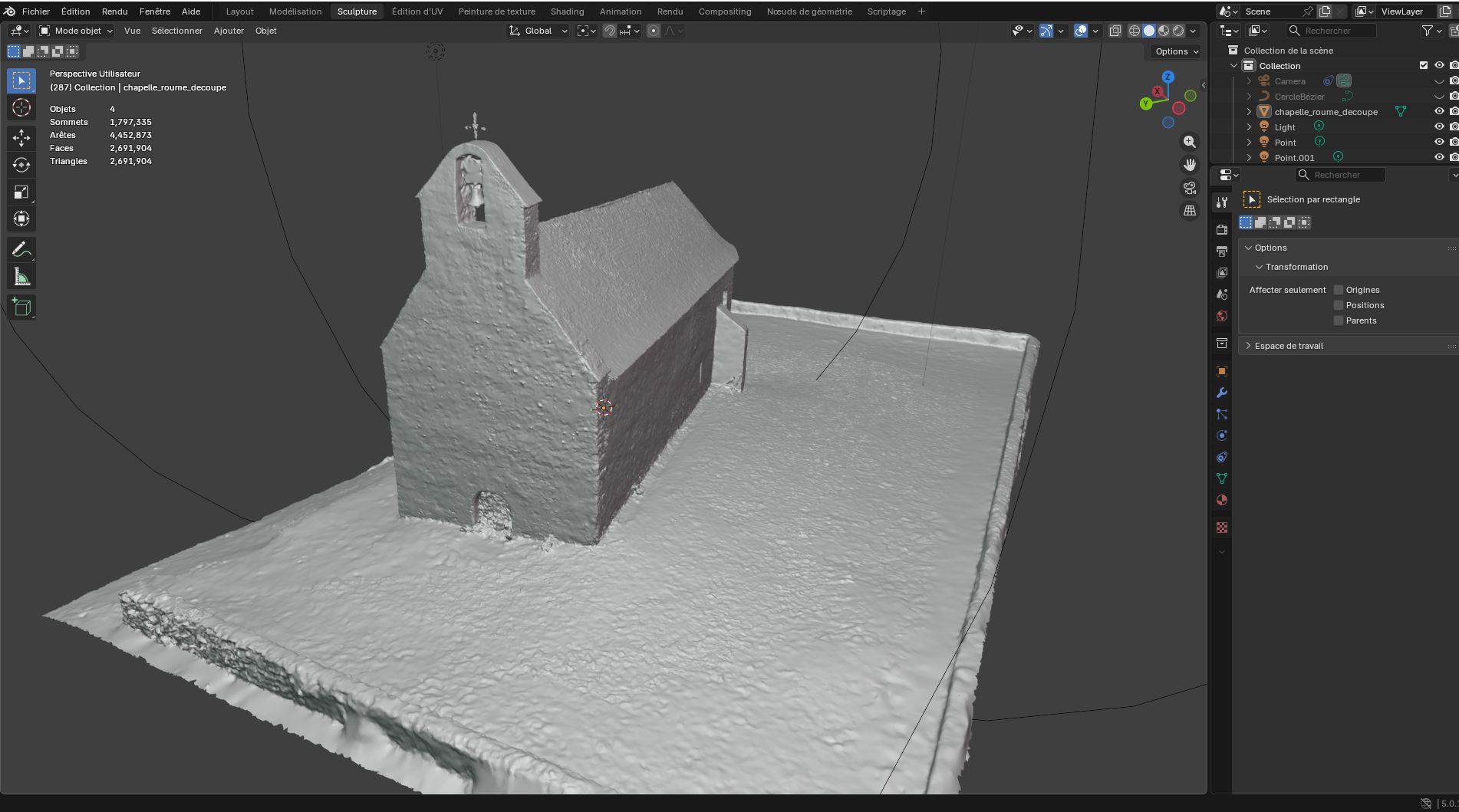This screenshot has height=812, width=1459.
Task: Select the Measure tool
Action: coord(21,278)
